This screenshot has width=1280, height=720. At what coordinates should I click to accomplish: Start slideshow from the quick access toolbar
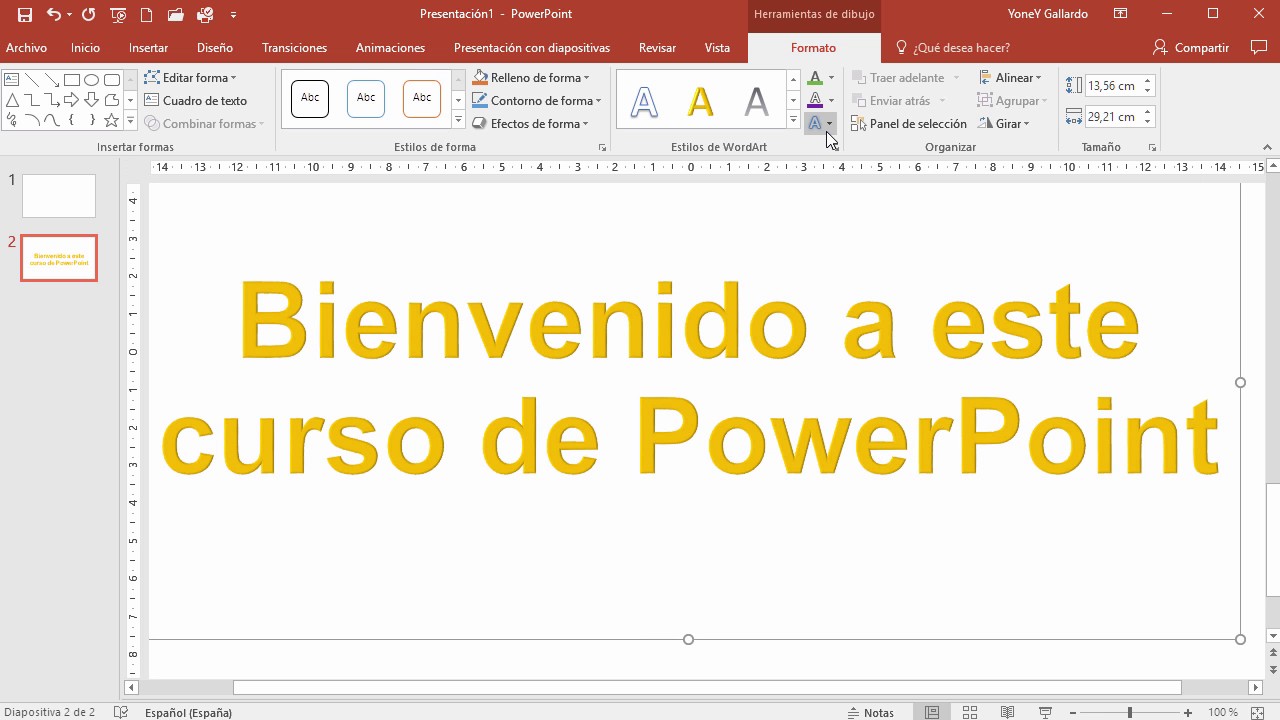coord(118,15)
